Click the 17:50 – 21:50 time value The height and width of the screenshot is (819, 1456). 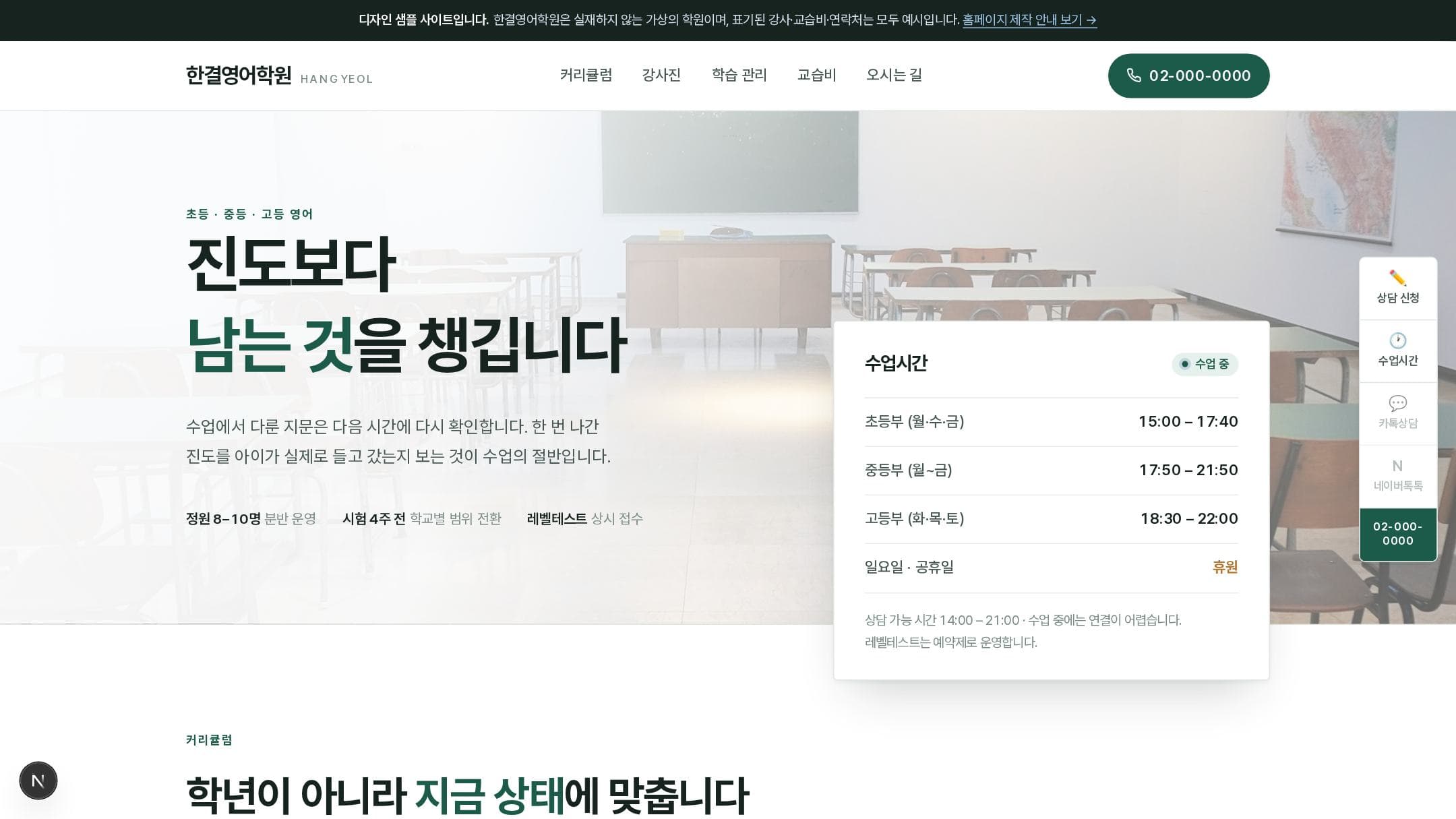tap(1188, 471)
